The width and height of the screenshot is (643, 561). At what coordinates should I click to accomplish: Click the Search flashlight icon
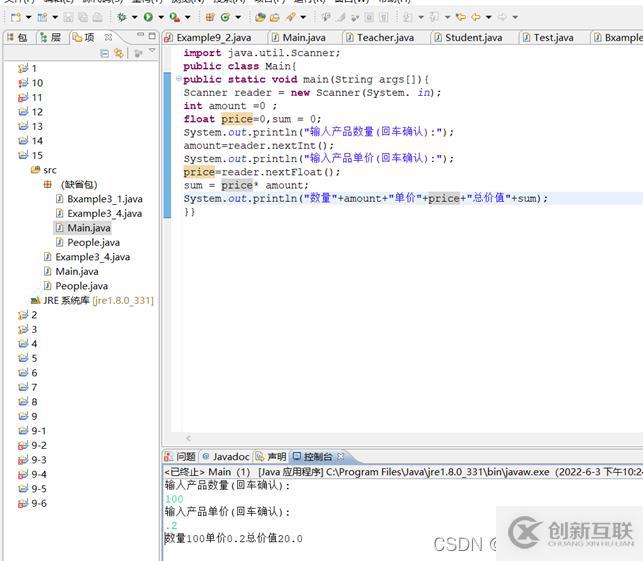point(291,17)
